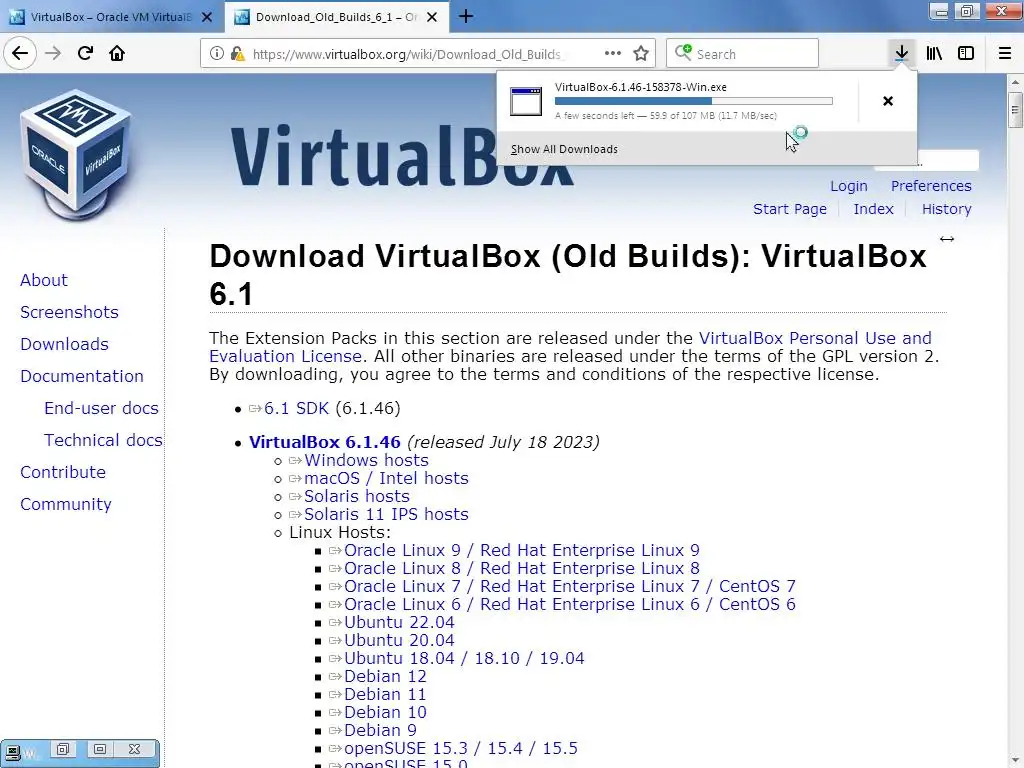The image size is (1024, 768).
Task: Toggle the downloads arrow panel button
Action: 901,53
